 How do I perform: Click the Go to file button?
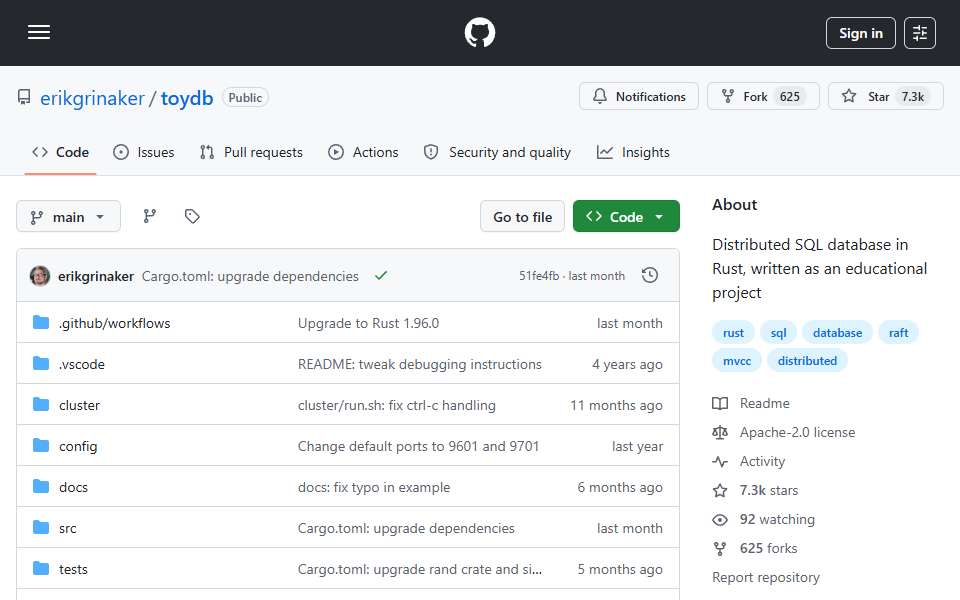(522, 217)
